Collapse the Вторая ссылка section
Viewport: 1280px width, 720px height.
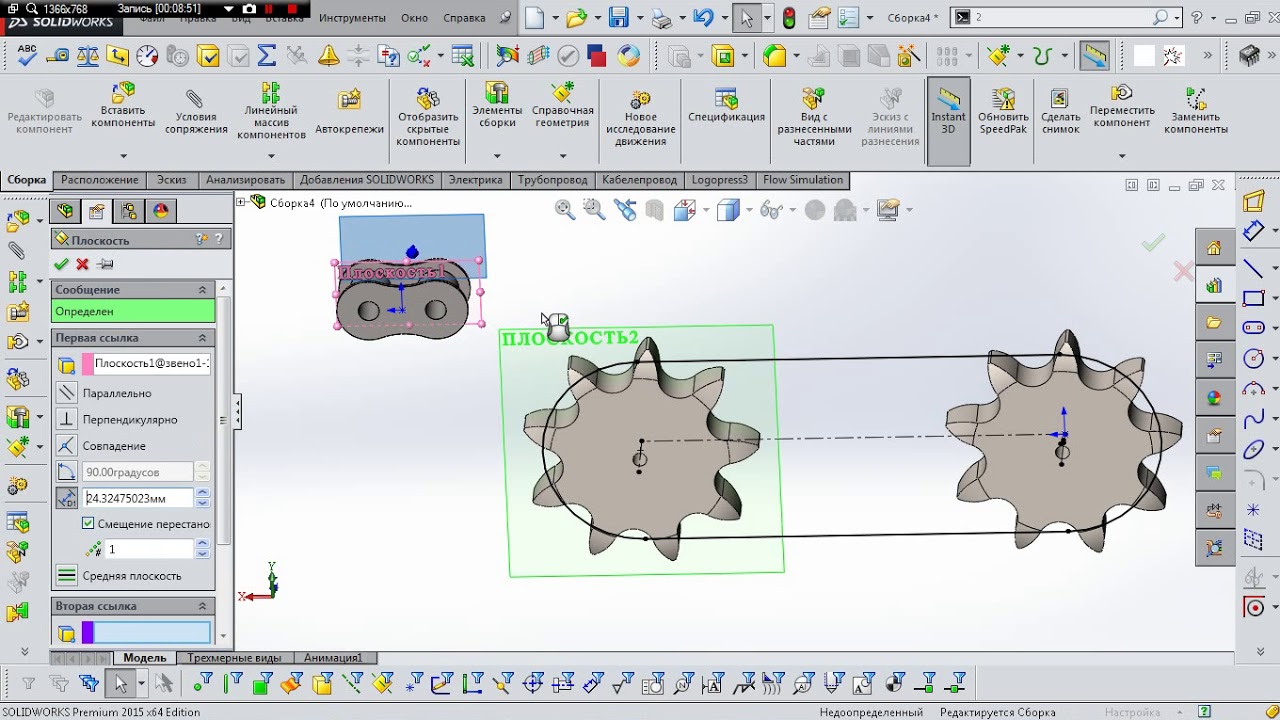tap(202, 606)
